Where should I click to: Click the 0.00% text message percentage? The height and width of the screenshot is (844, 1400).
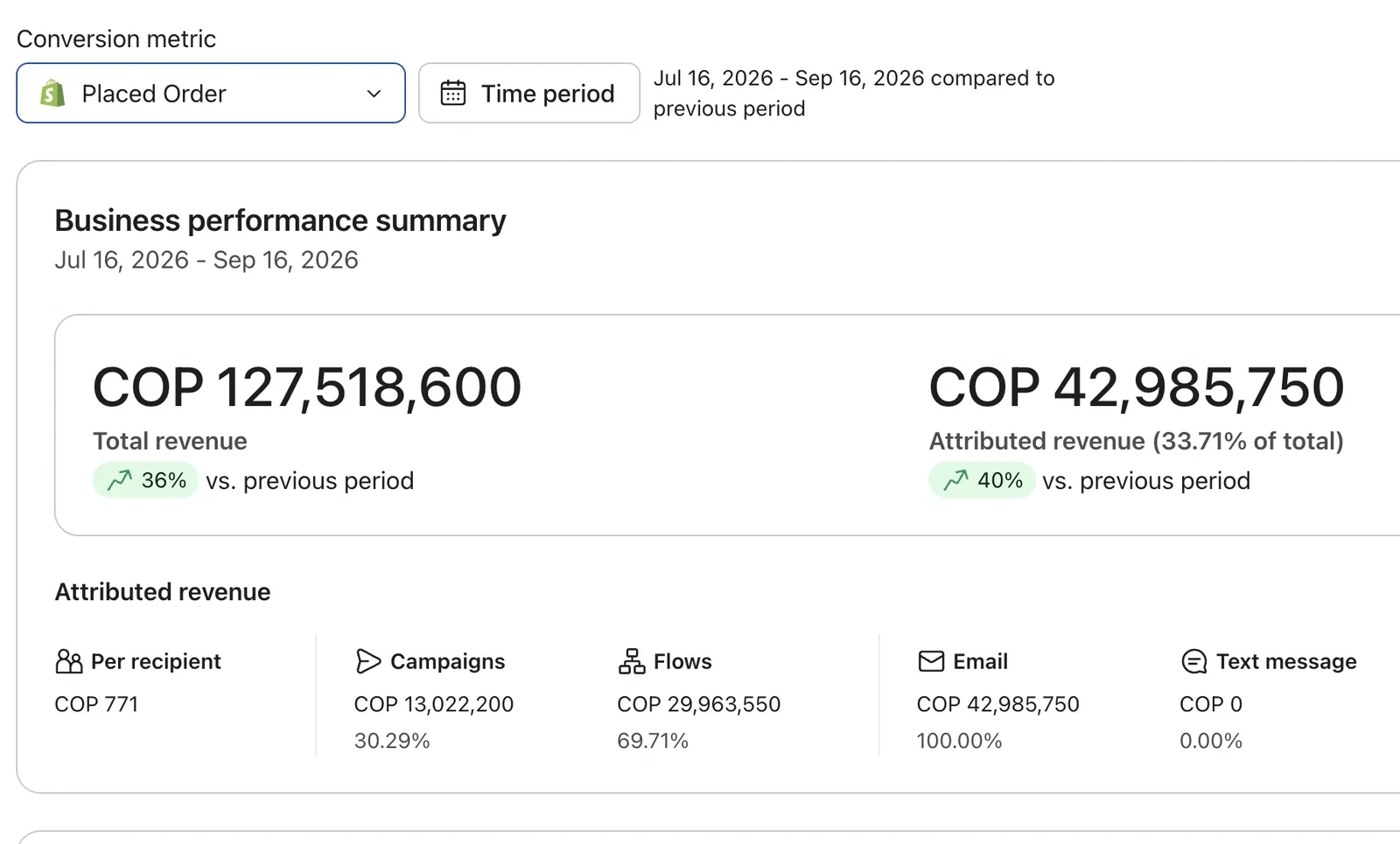(x=1211, y=741)
